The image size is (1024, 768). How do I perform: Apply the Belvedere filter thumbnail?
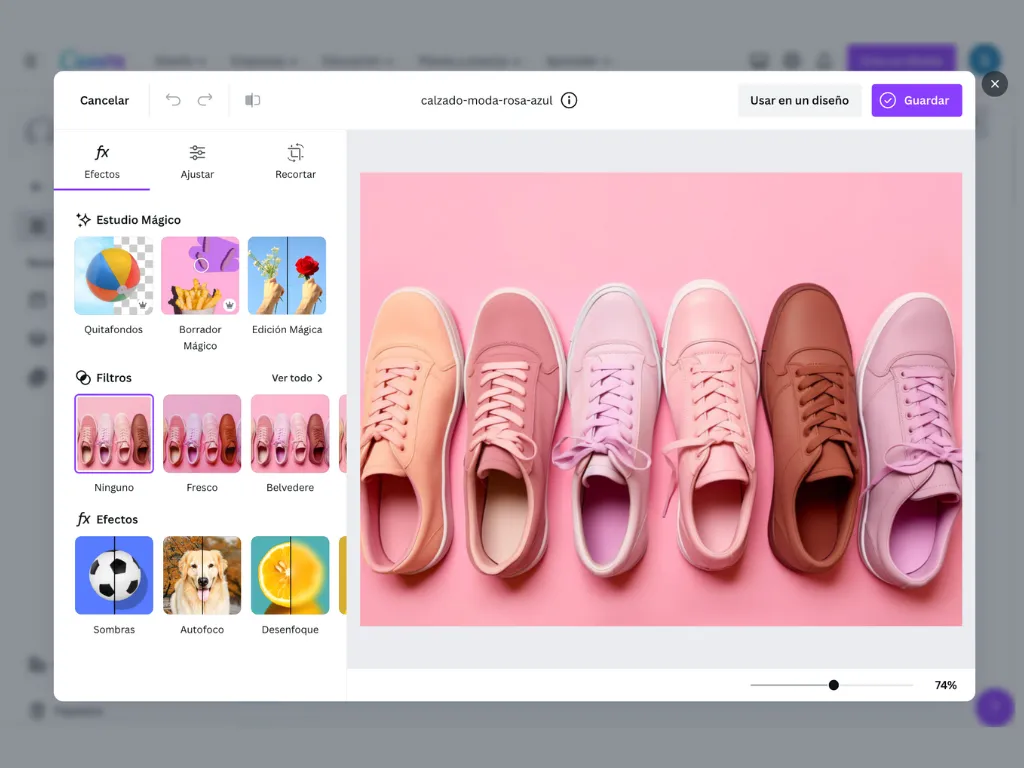[290, 434]
